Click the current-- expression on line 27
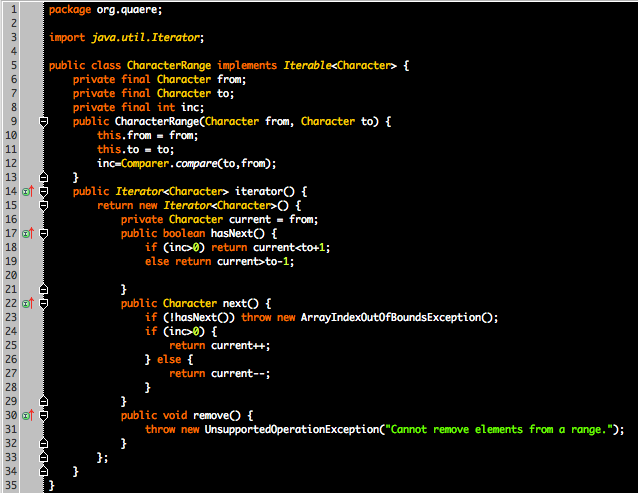The height and width of the screenshot is (493, 638). tap(238, 373)
